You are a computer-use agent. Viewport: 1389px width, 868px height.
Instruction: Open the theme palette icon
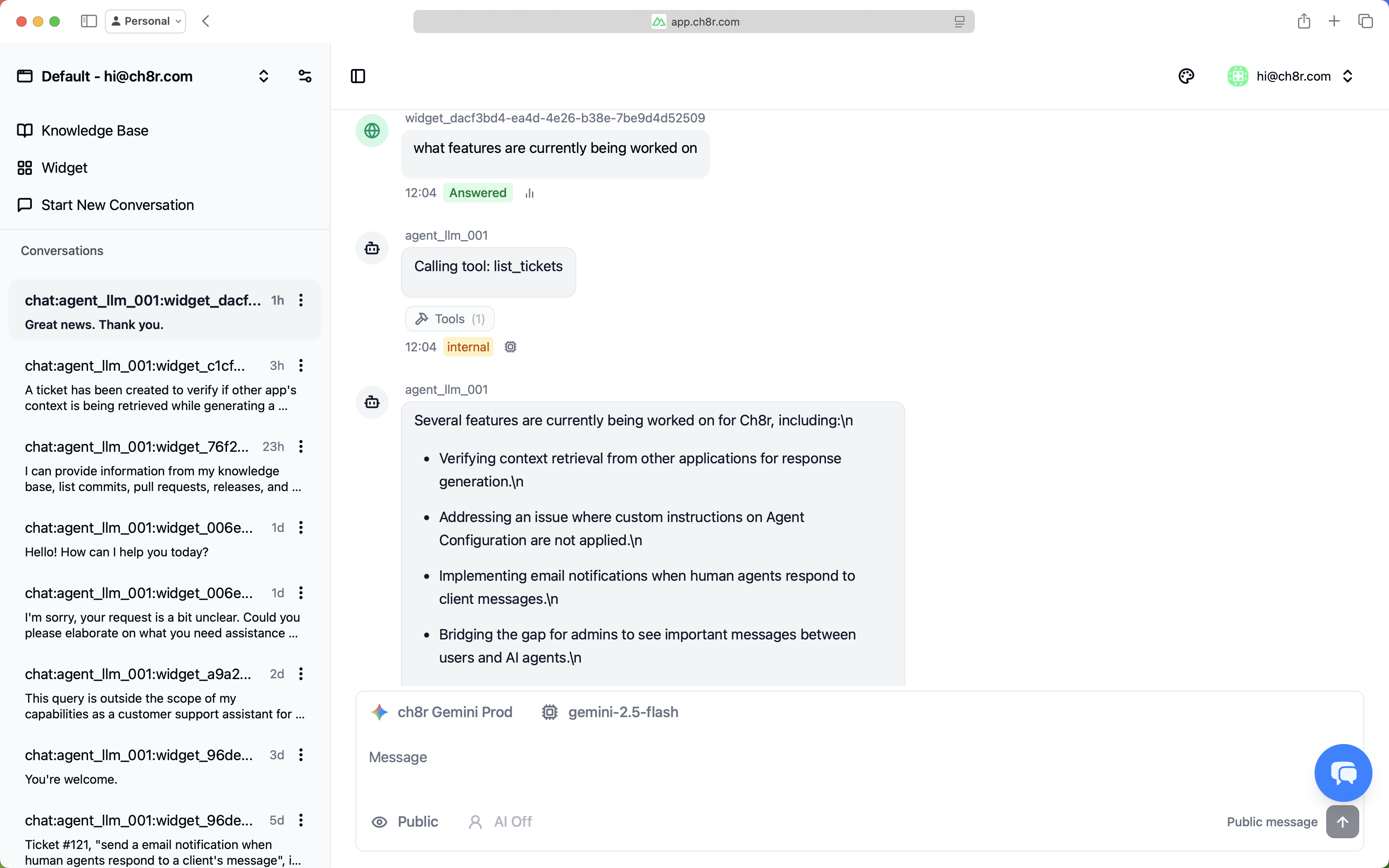(1186, 76)
